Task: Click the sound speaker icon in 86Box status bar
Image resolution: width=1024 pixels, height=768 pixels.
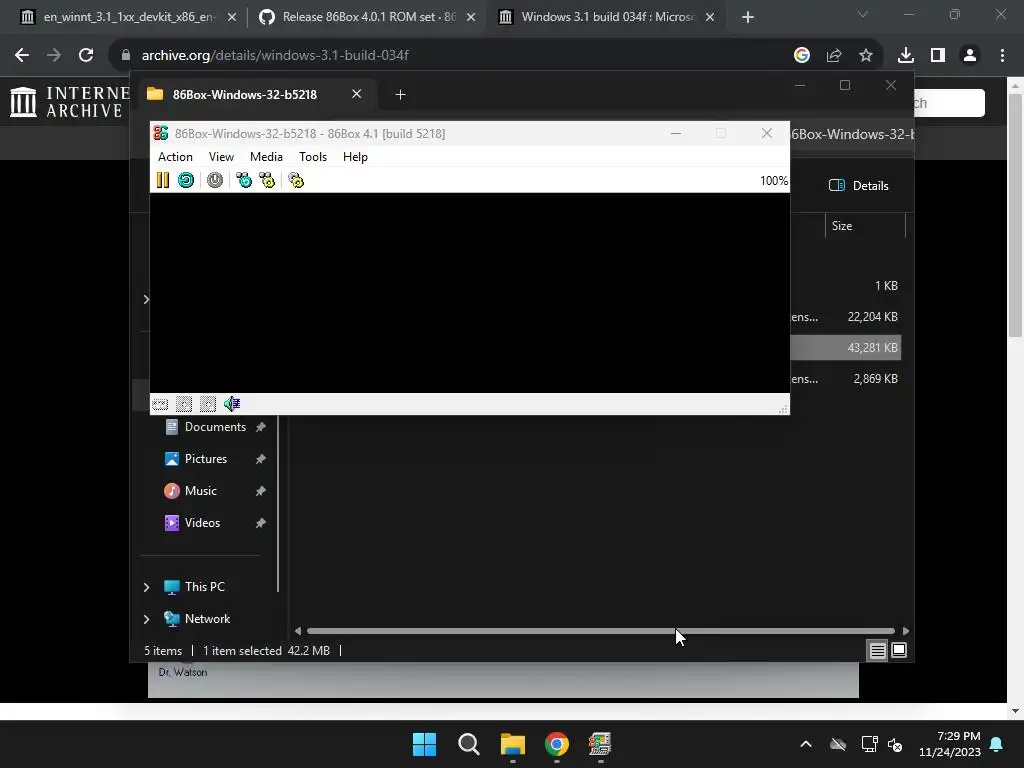Action: coord(232,404)
